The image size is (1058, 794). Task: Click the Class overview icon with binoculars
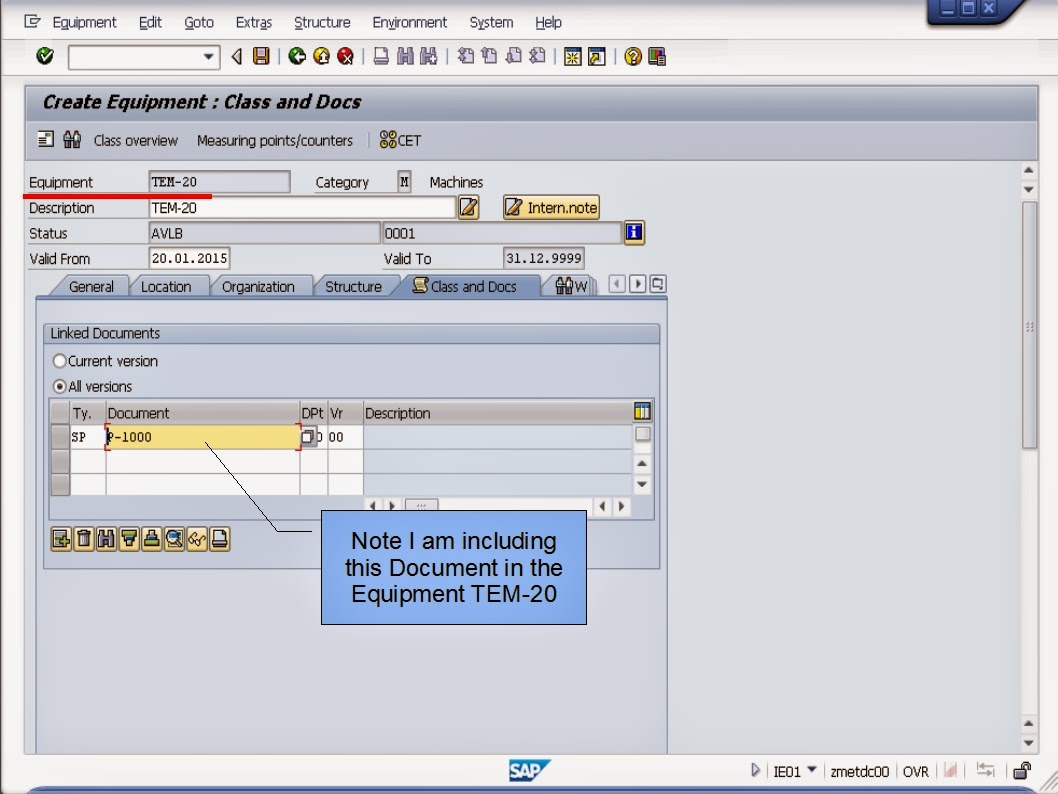tap(72, 140)
